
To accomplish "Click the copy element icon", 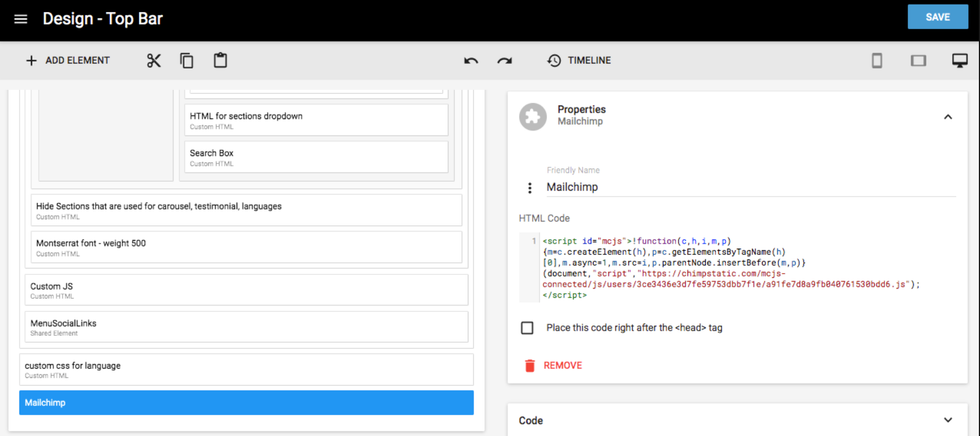I will 187,61.
